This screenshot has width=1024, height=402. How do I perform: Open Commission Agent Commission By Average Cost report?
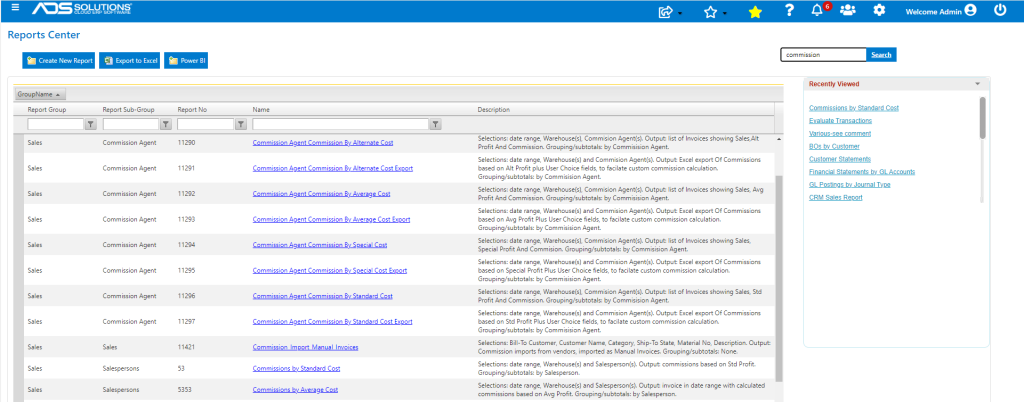(321, 194)
